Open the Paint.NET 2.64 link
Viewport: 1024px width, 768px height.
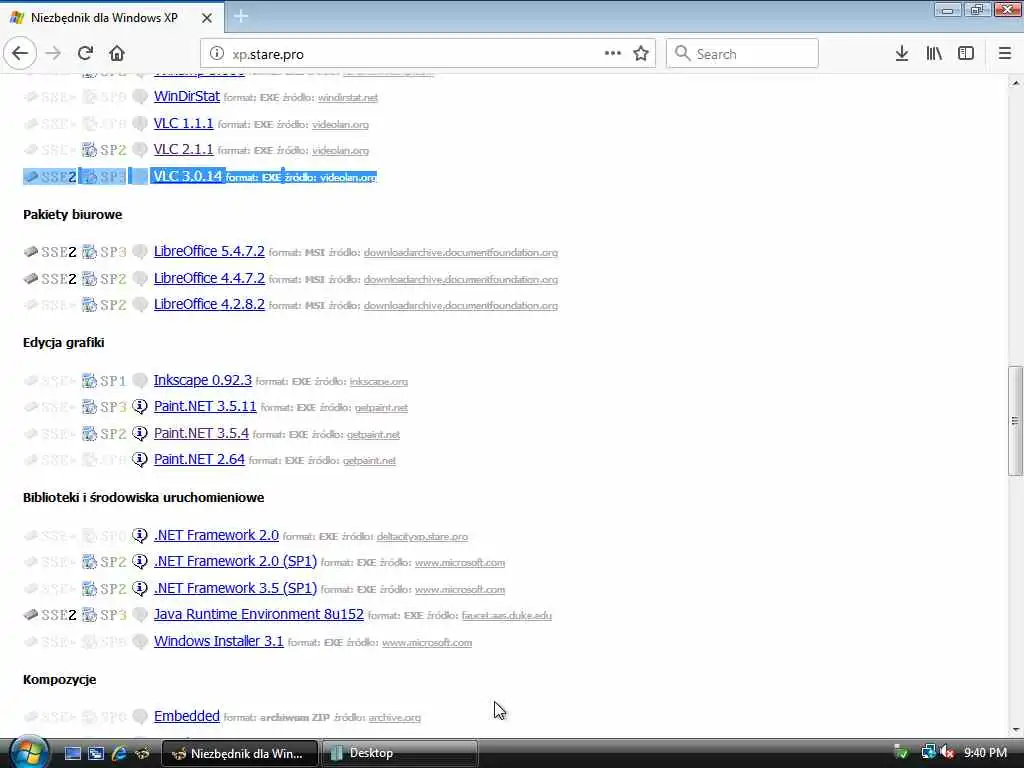(x=199, y=459)
